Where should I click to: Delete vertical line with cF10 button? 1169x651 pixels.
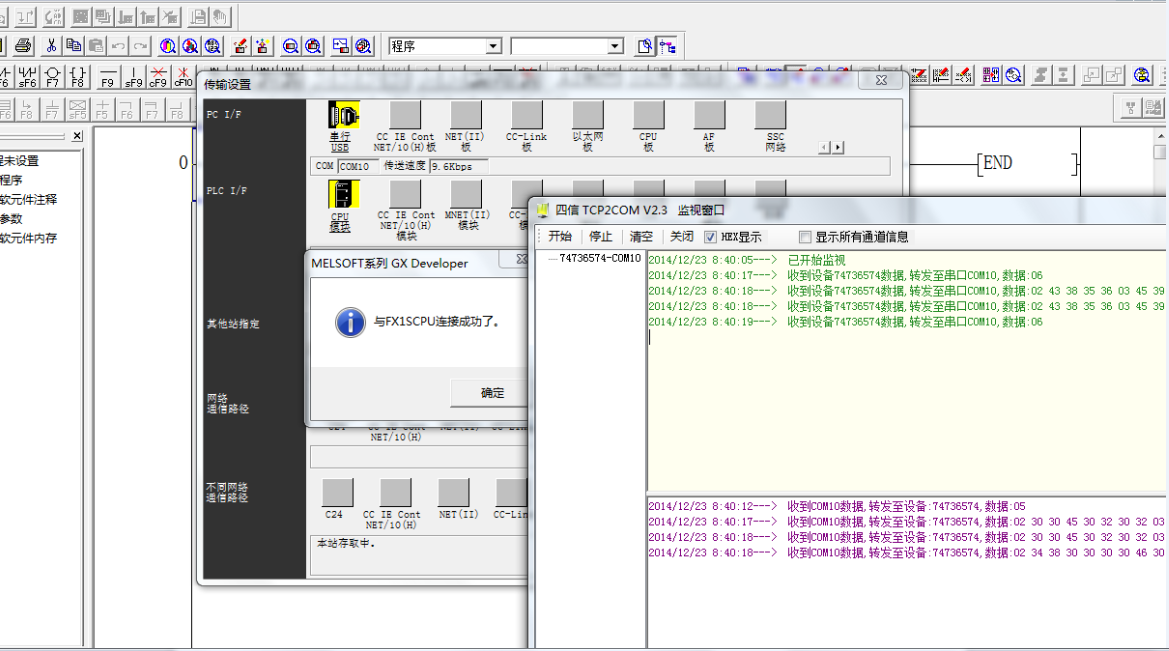coord(183,77)
